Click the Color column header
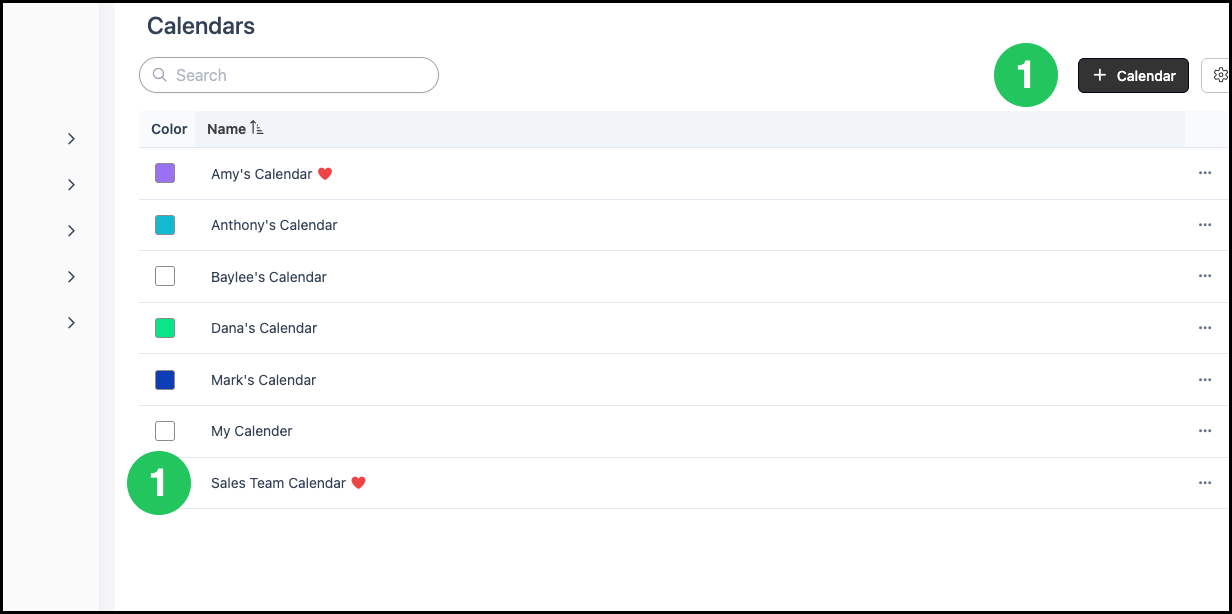The height and width of the screenshot is (614, 1232). [x=169, y=129]
